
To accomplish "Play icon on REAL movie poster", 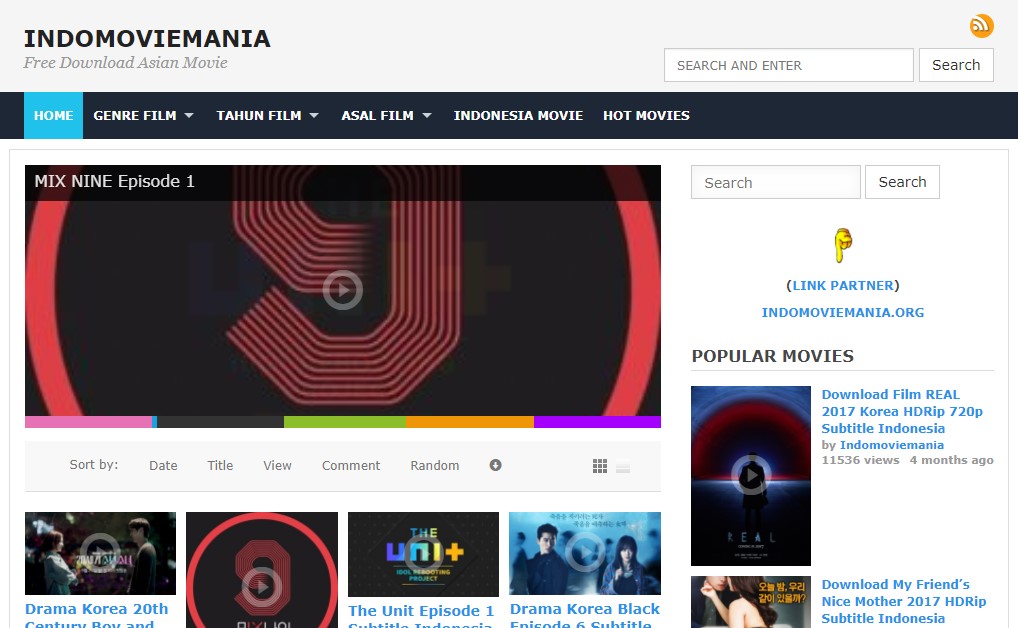I will coord(751,475).
